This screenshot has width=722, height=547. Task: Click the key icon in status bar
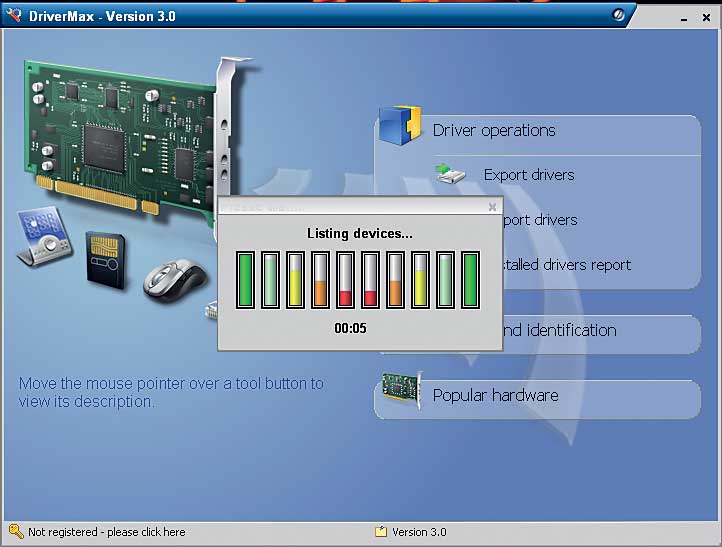16,532
